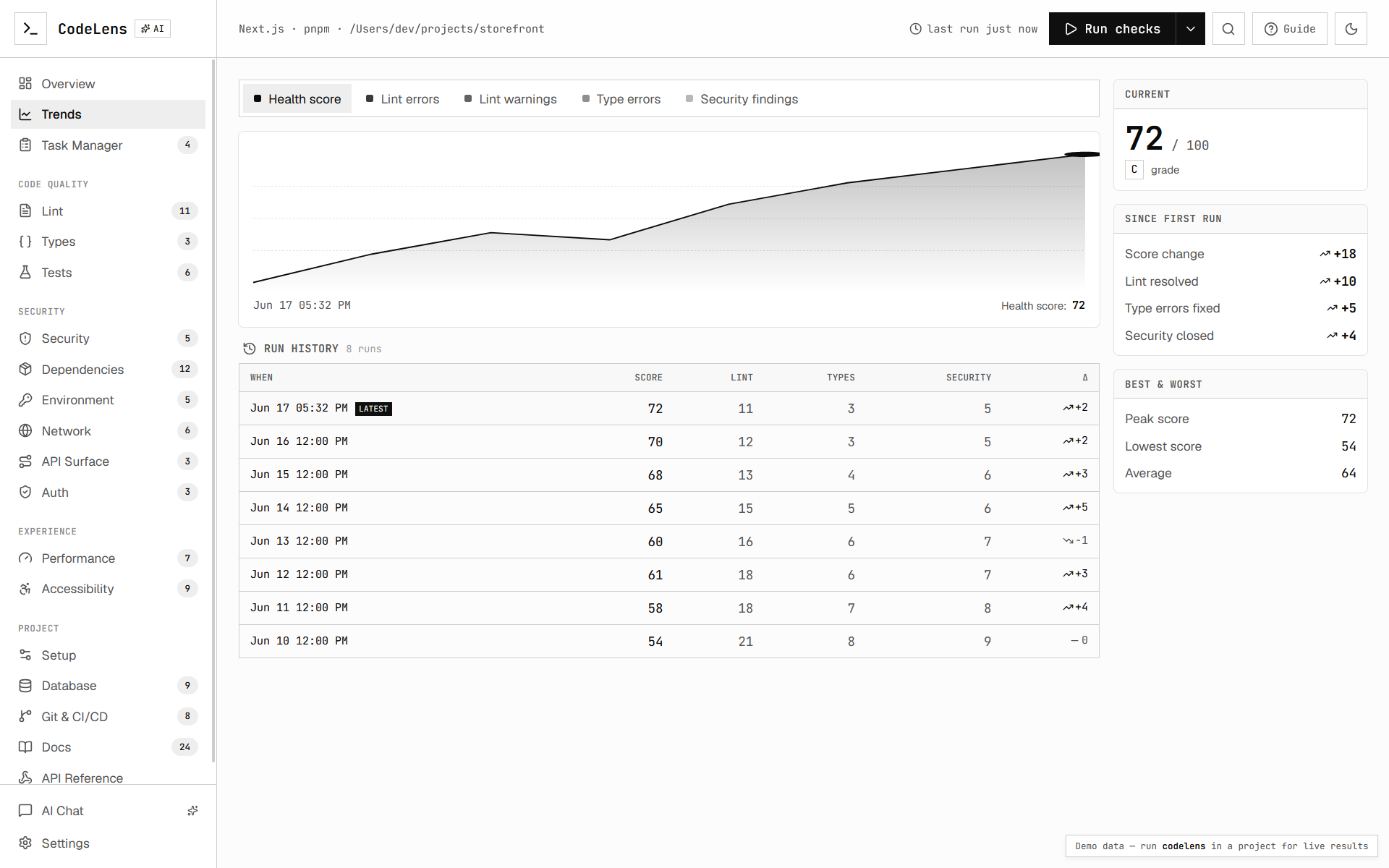Screen dimensions: 1389x868
Task: Click the Demo data notice at bottom
Action: coord(1221,846)
